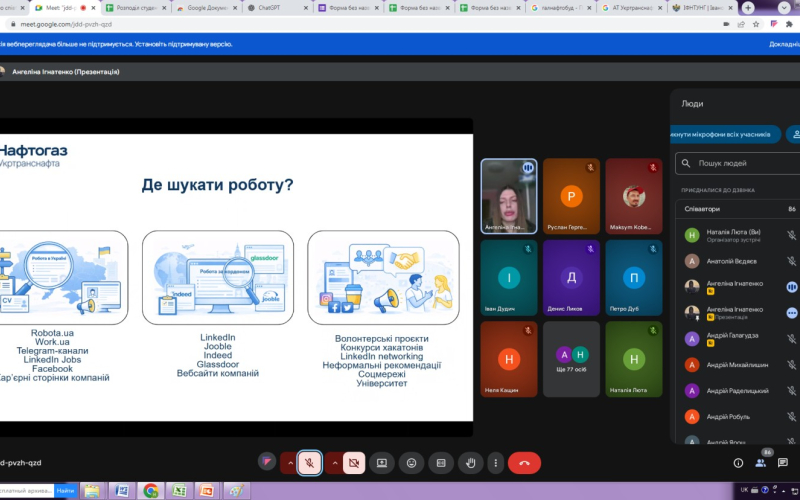Select Maksym Kobe's participant tile
Viewport: 800px width, 500px height.
point(634,196)
